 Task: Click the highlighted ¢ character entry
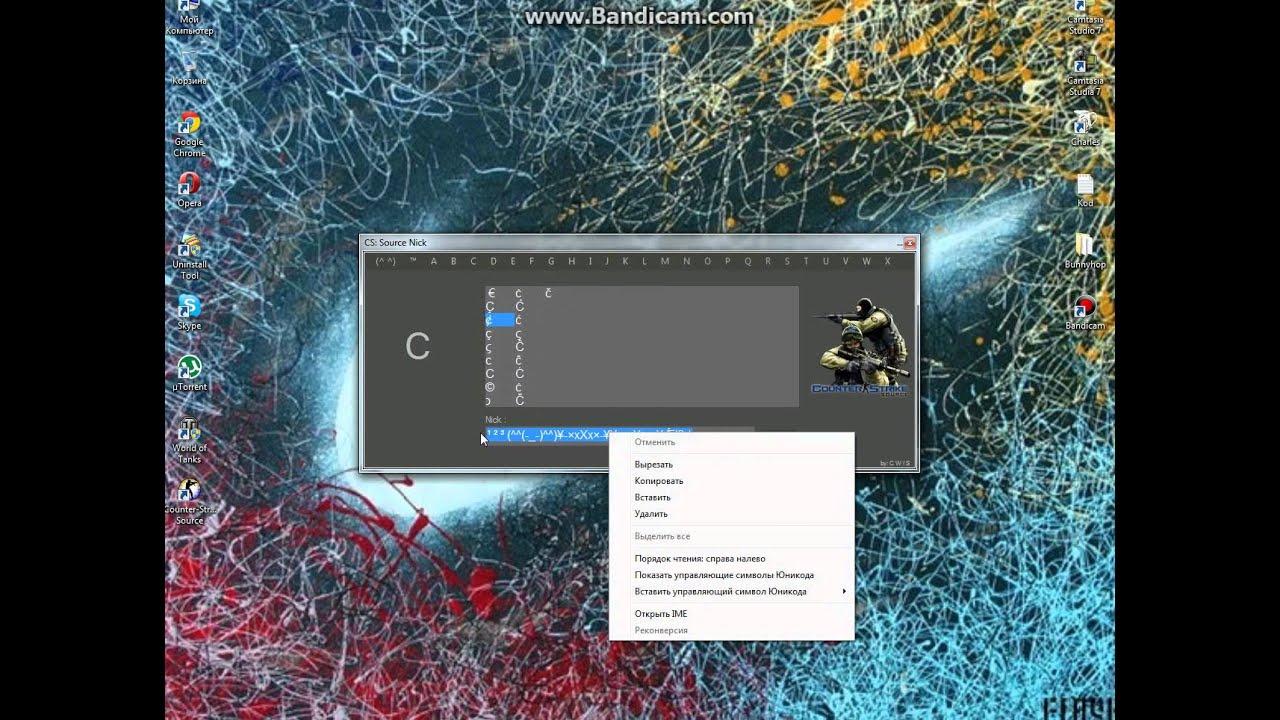coord(500,320)
